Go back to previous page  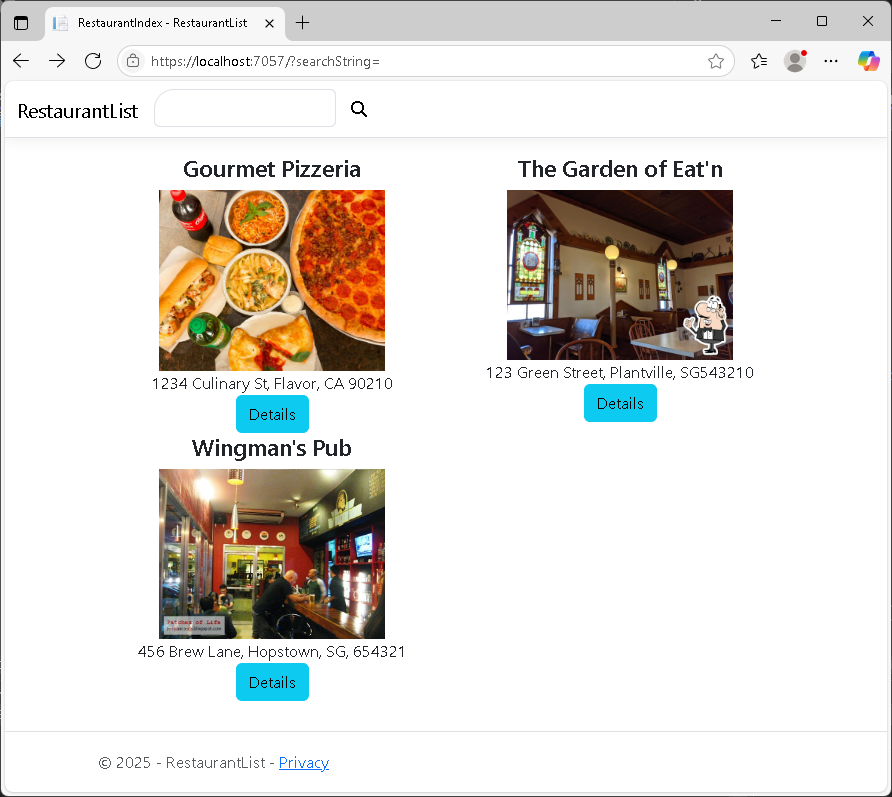tap(21, 61)
